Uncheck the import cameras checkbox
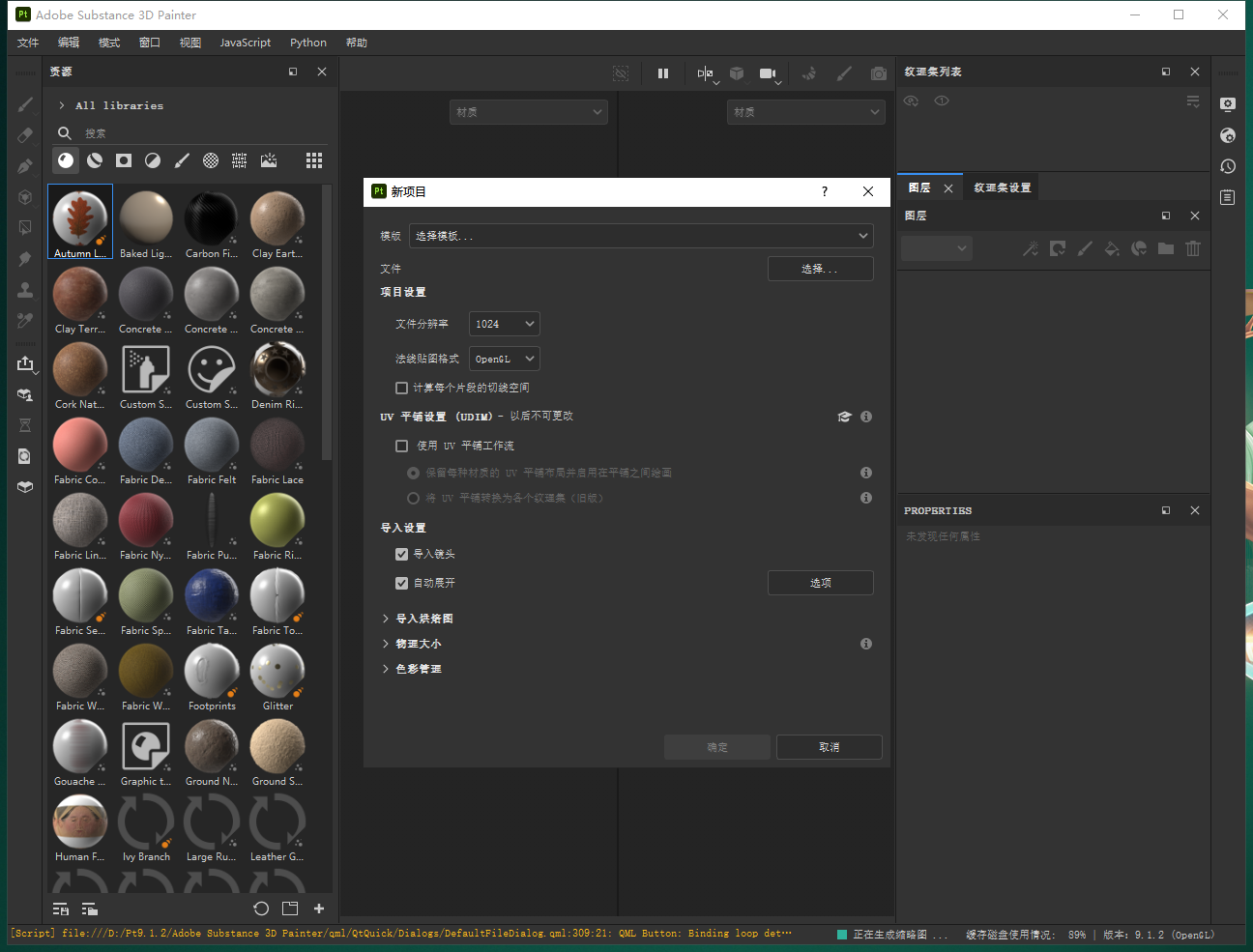 (x=401, y=554)
